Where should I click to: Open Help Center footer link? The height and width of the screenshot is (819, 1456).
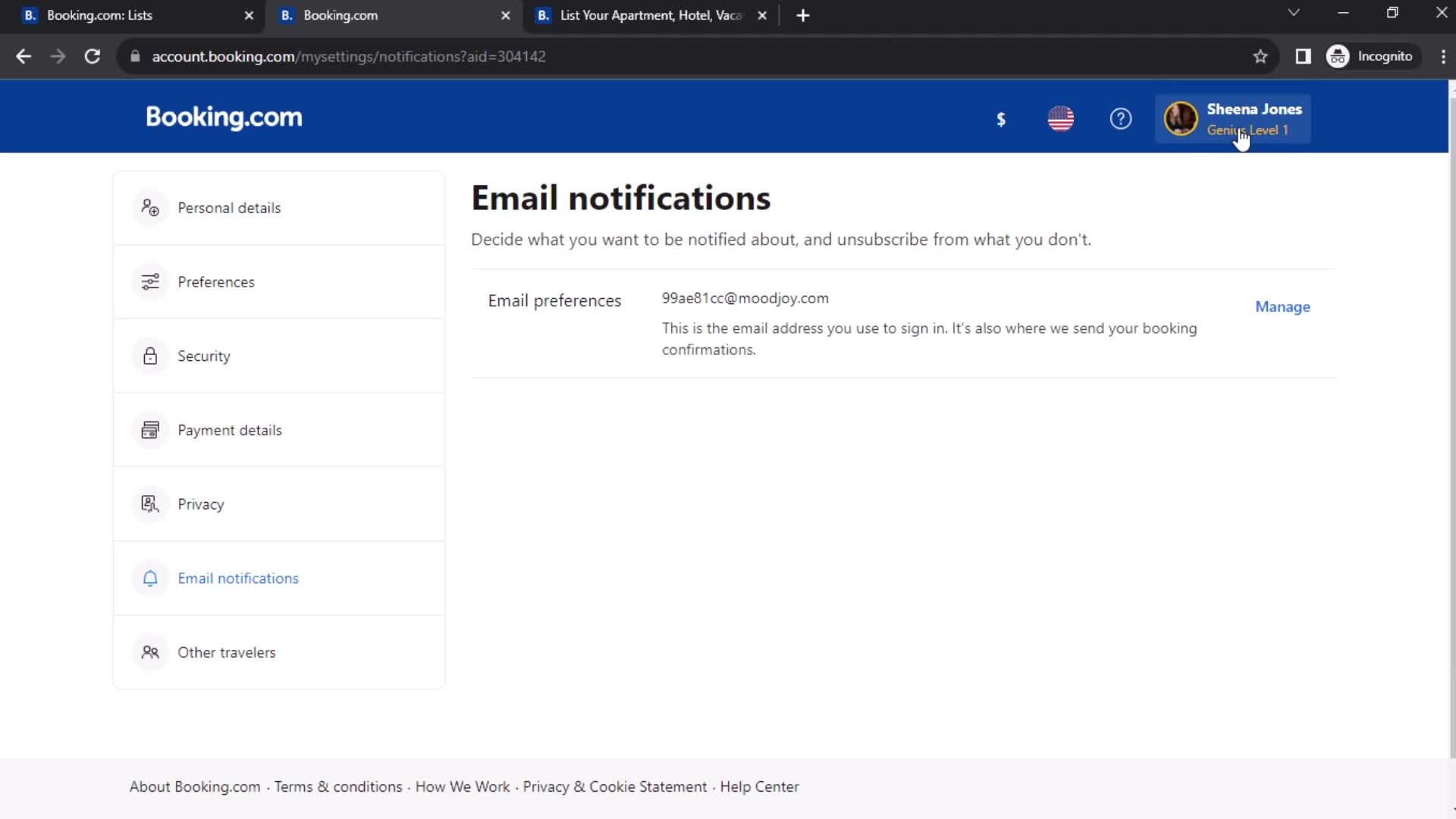click(759, 787)
